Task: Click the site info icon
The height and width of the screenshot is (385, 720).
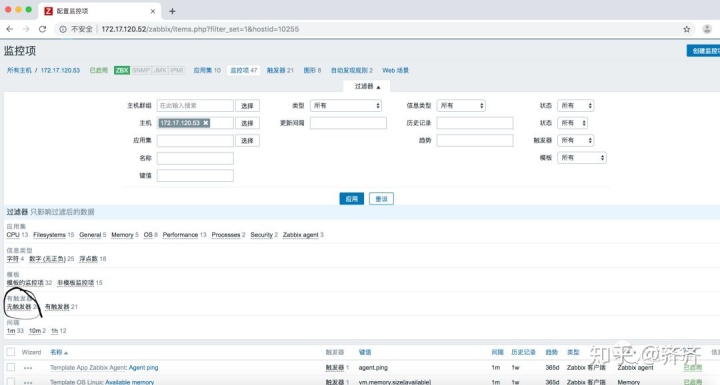Action: pos(63,29)
